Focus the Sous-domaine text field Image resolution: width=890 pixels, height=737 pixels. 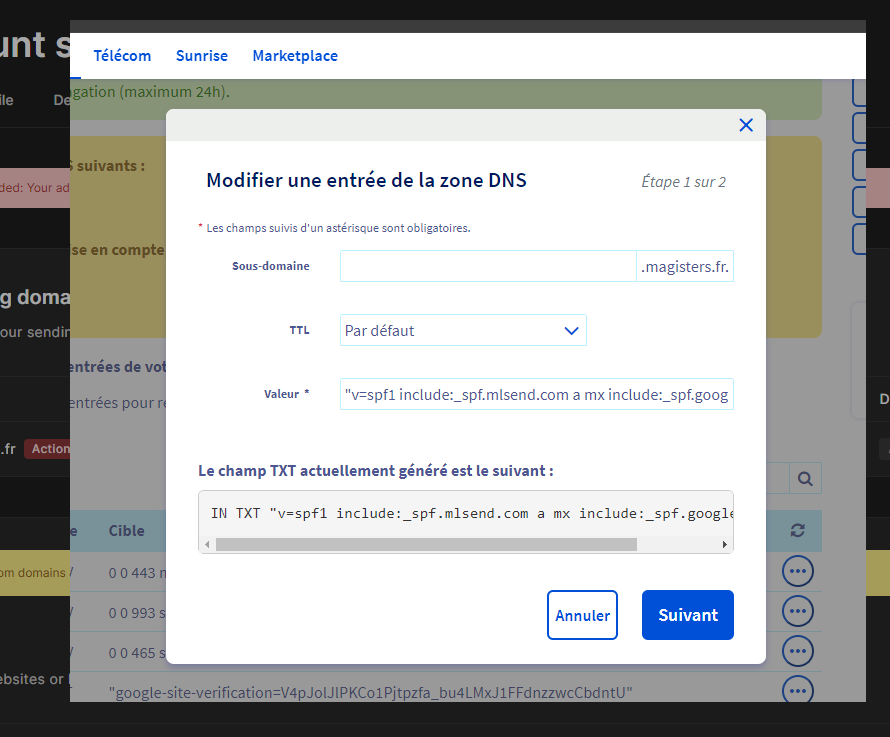[x=488, y=266]
